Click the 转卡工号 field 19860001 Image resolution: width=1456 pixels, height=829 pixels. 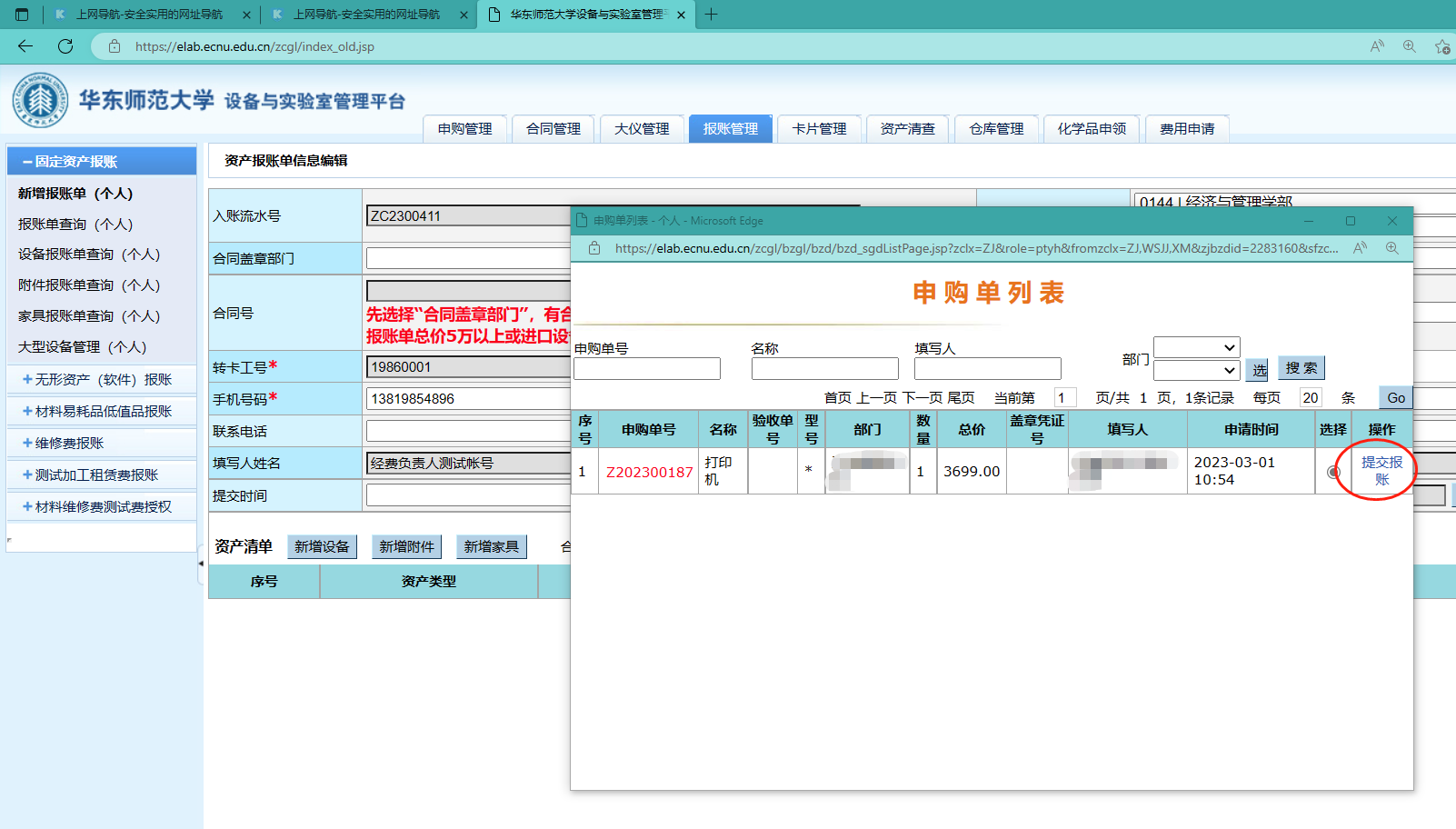pos(468,367)
